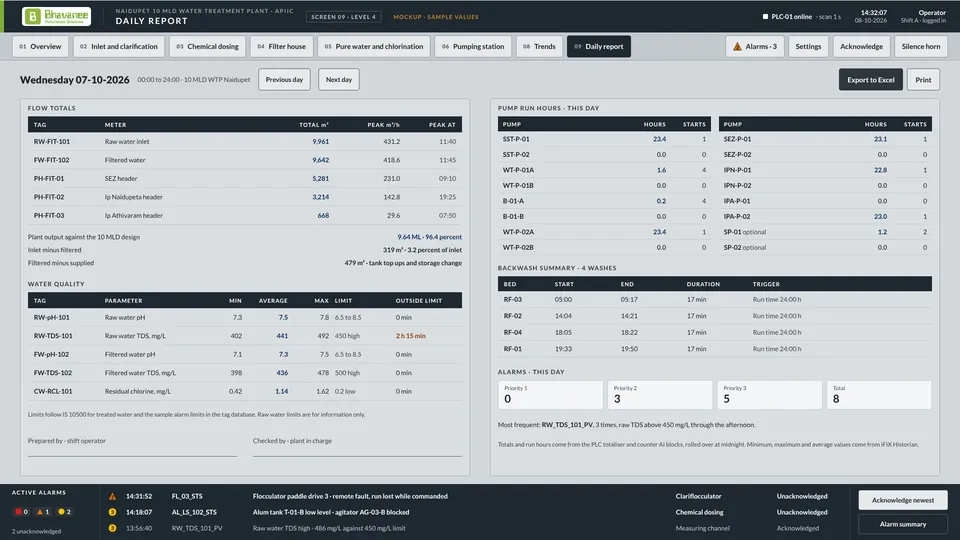Click the red priority 1 alarm counter
Image resolution: width=960 pixels, height=540 pixels.
coord(21,512)
